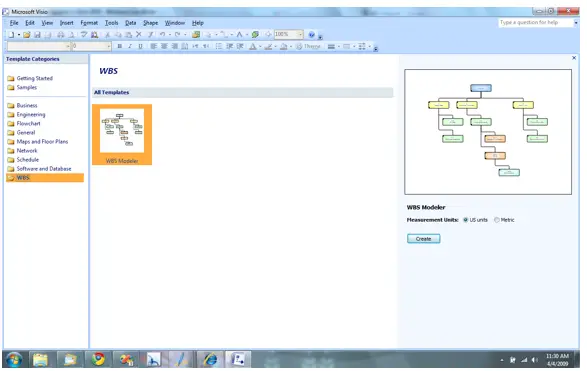Viewport: 587px width, 371px height.
Task: Click the Fill Color bucket swatch
Action: (x=283, y=46)
